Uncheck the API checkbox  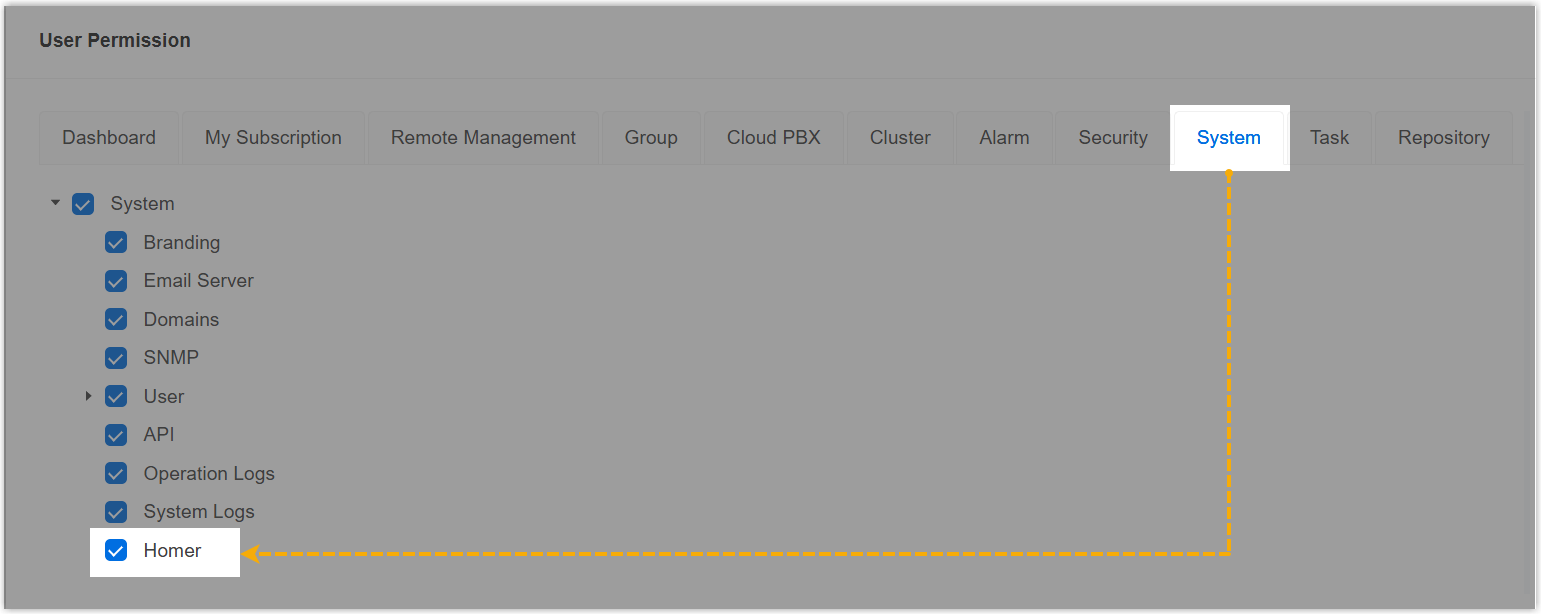click(116, 435)
